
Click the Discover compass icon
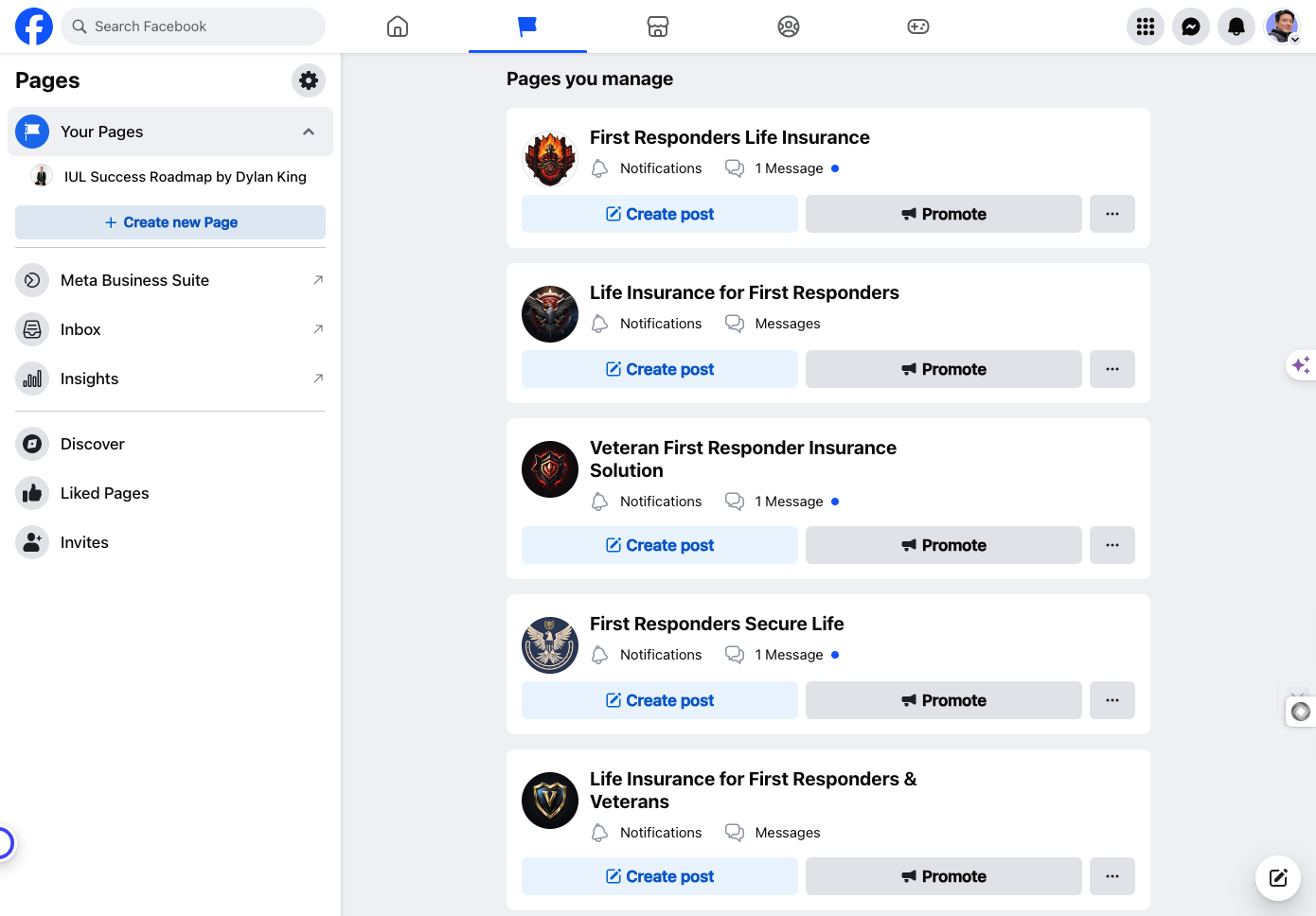(x=32, y=444)
